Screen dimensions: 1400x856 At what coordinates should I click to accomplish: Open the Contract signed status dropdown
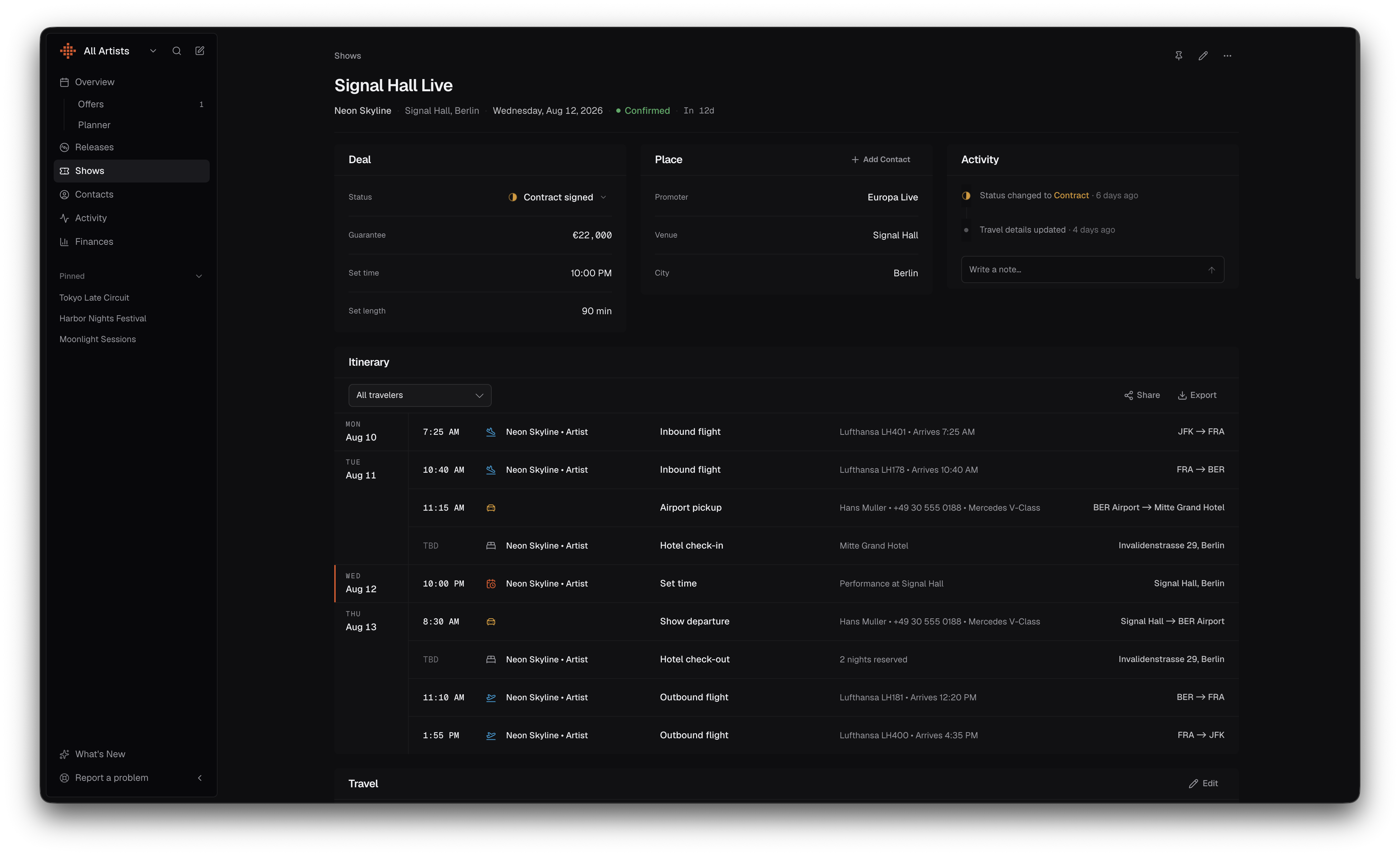pos(557,197)
